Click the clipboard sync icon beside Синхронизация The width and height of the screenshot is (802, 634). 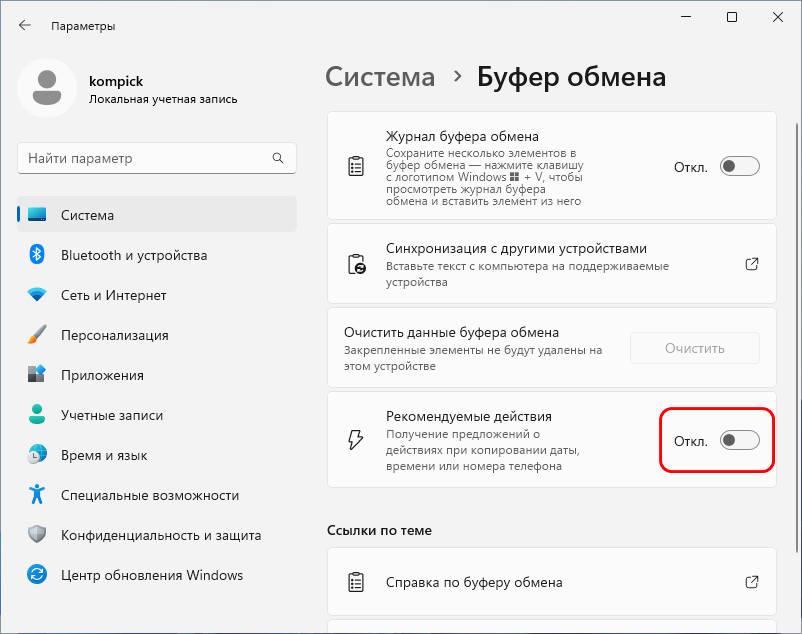(357, 264)
